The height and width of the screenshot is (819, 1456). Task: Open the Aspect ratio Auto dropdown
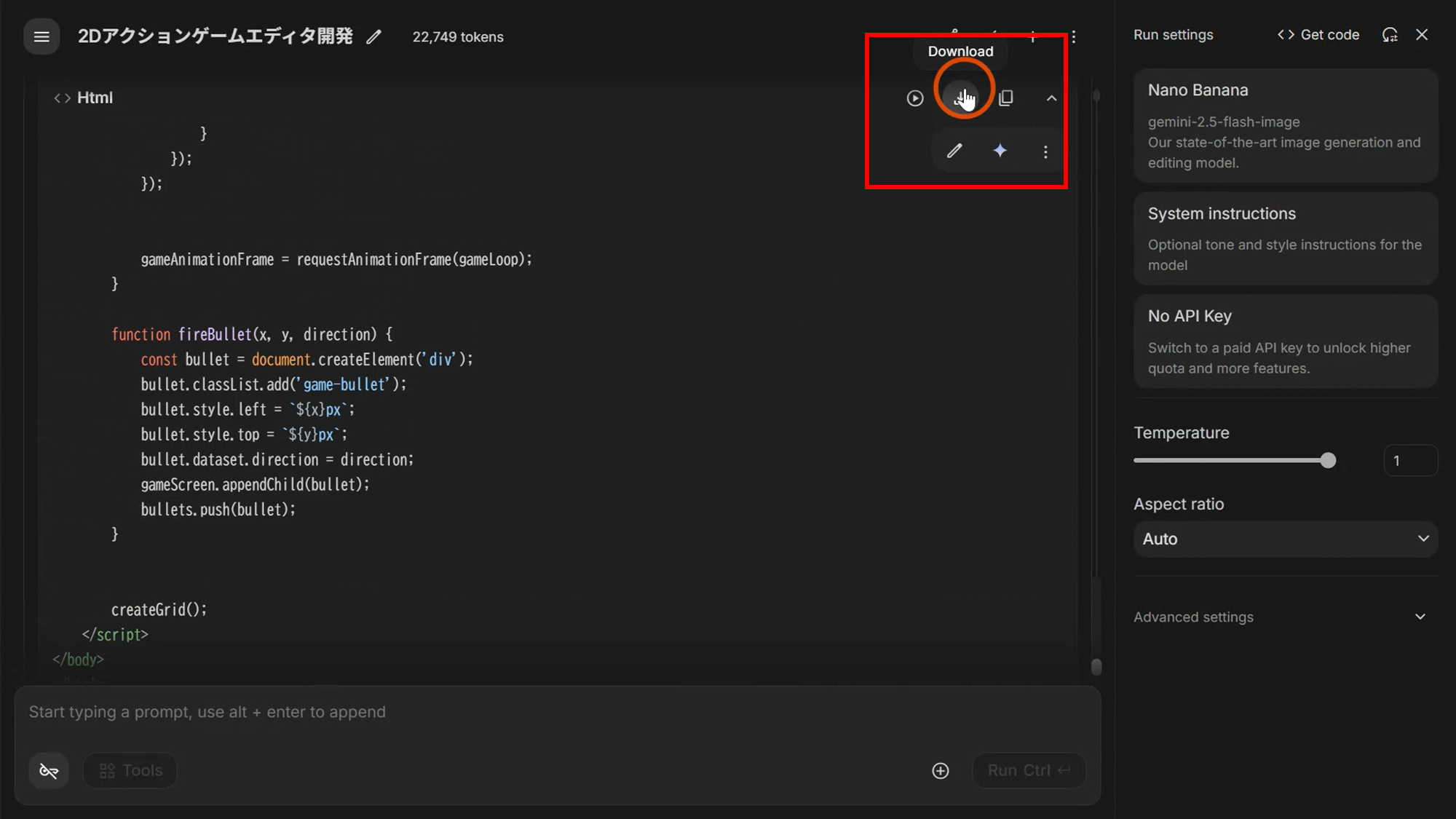pos(1286,539)
